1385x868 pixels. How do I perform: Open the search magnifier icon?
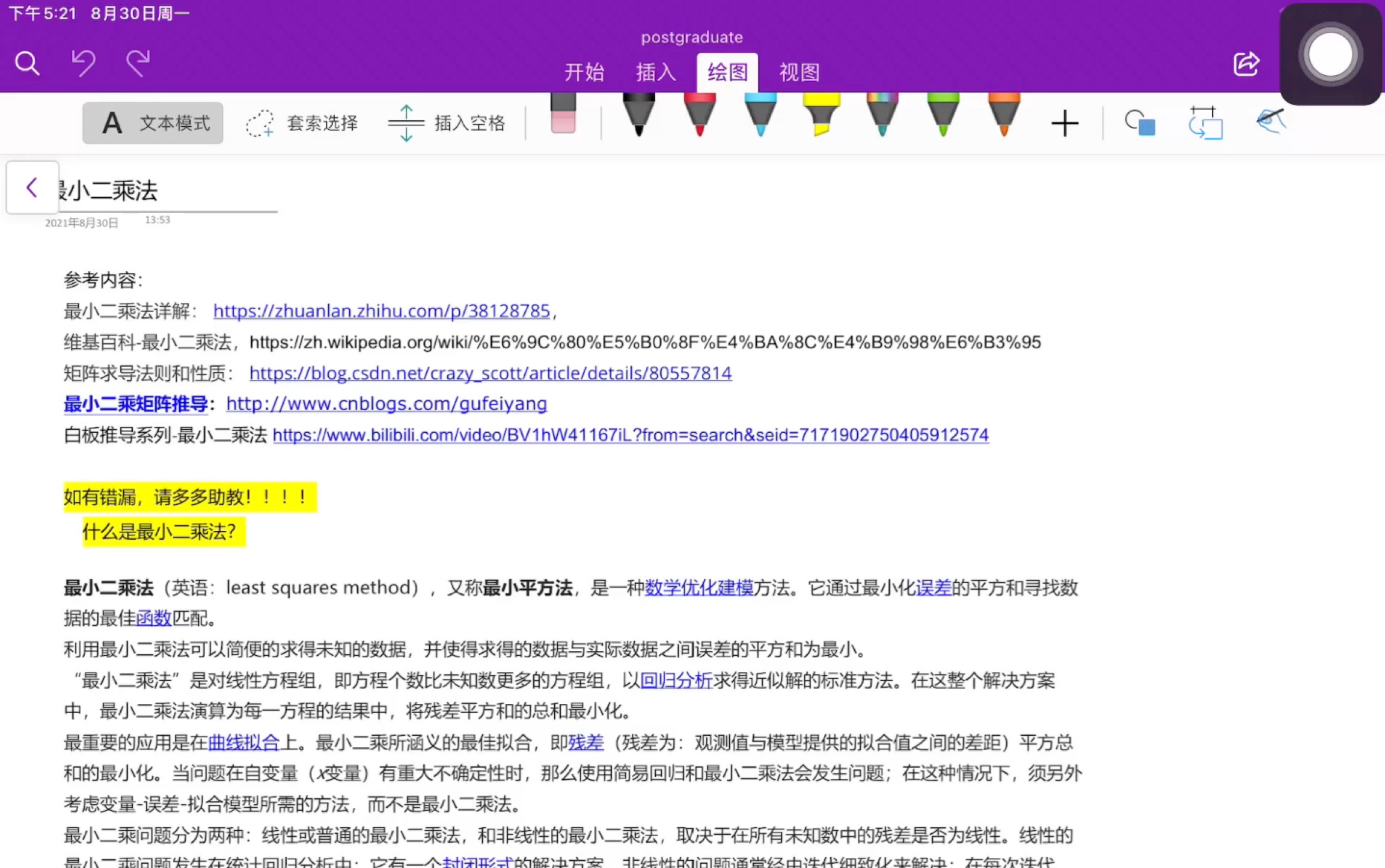[x=27, y=63]
